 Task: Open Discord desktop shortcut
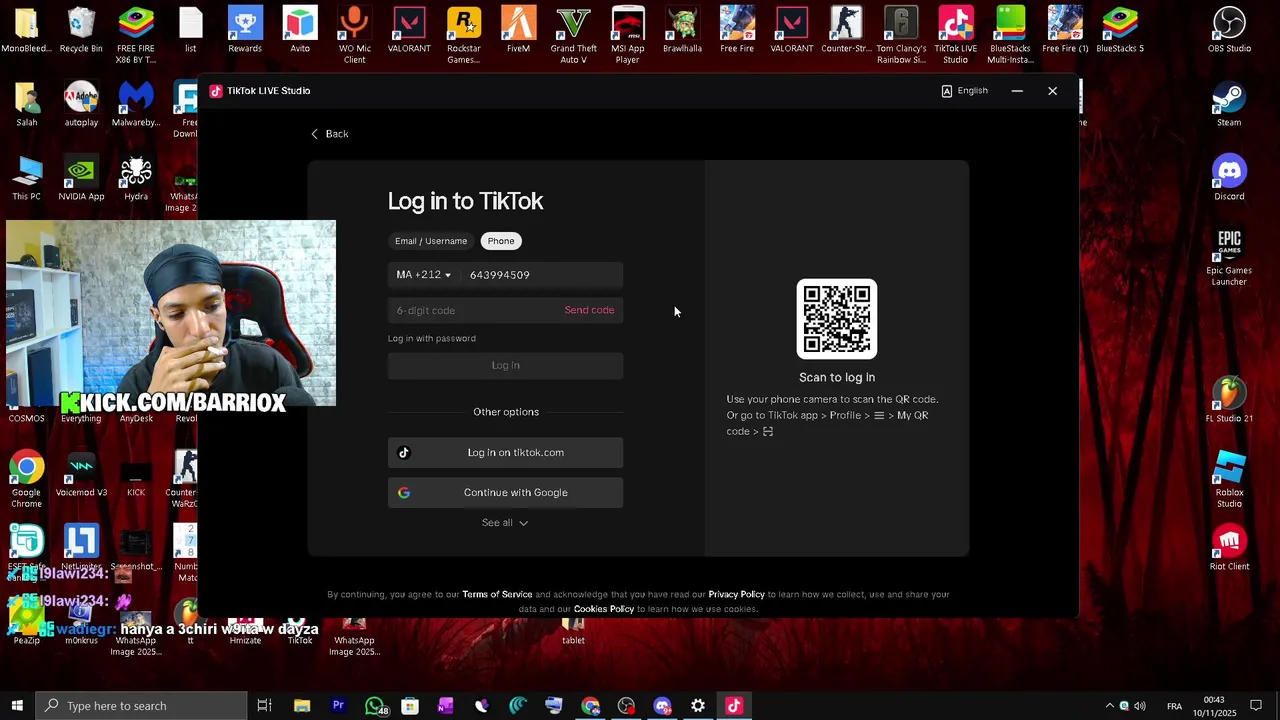1229,178
